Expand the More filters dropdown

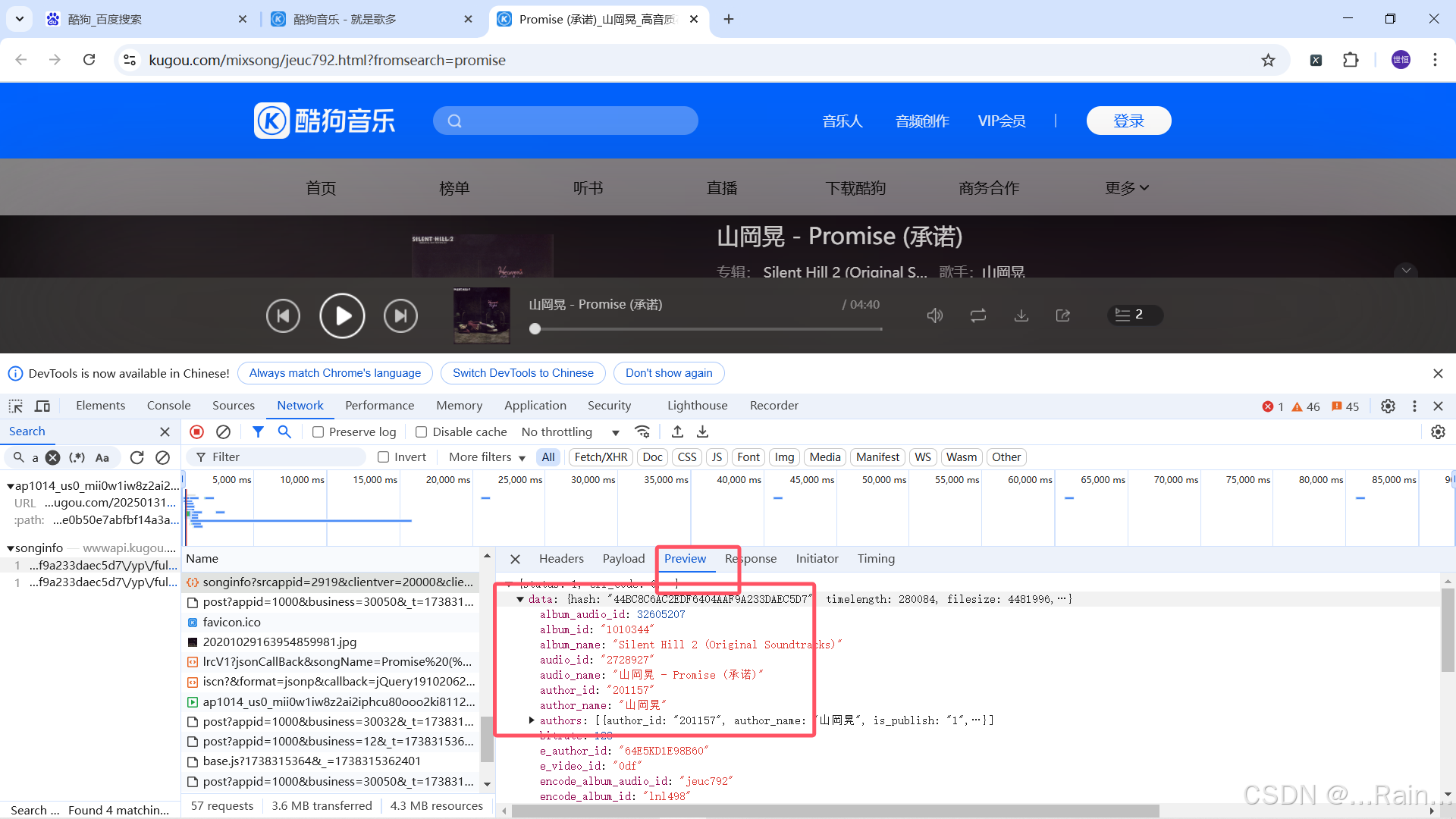[x=487, y=457]
